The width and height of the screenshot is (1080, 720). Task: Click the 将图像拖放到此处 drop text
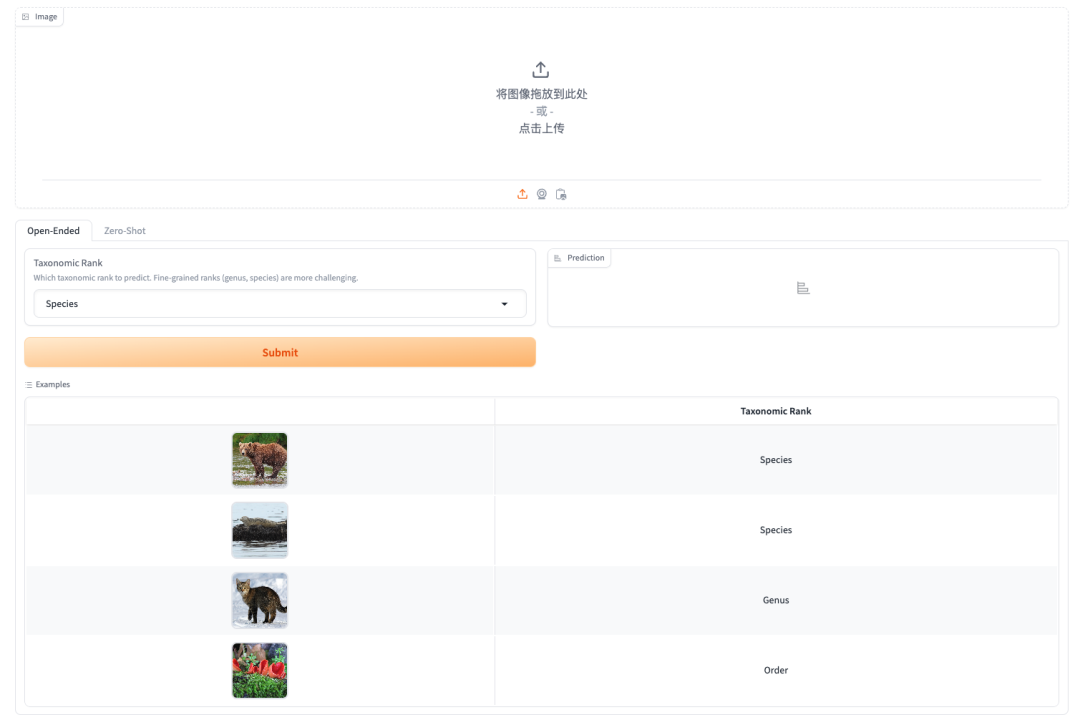[541, 94]
